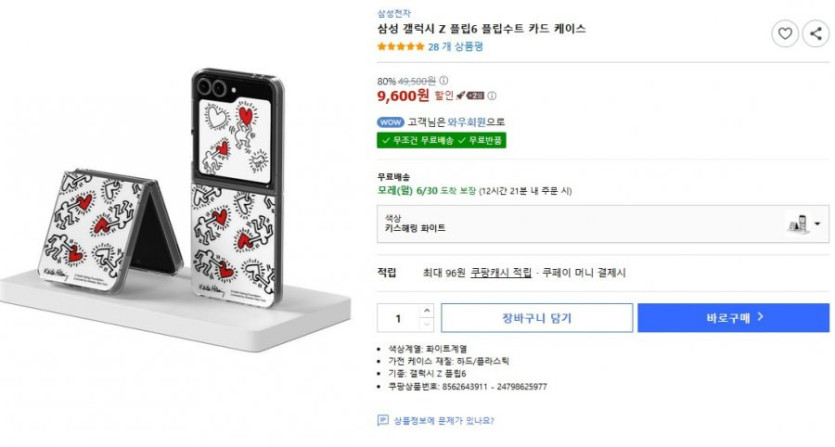Click the heart wishlist icon
The image size is (835, 447).
click(x=785, y=34)
